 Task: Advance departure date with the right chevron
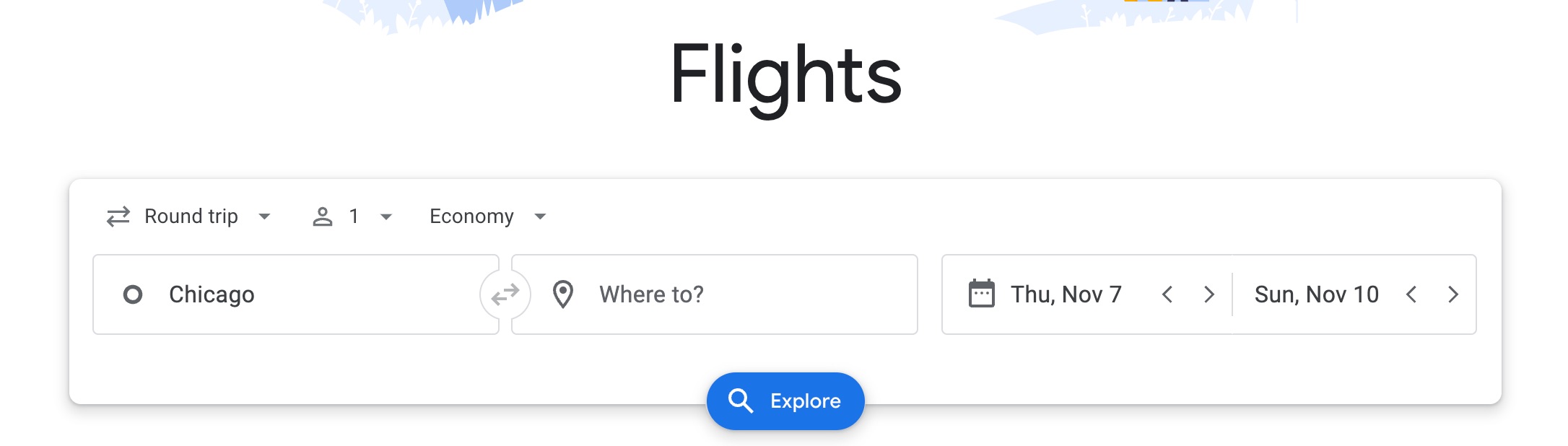(x=1210, y=294)
